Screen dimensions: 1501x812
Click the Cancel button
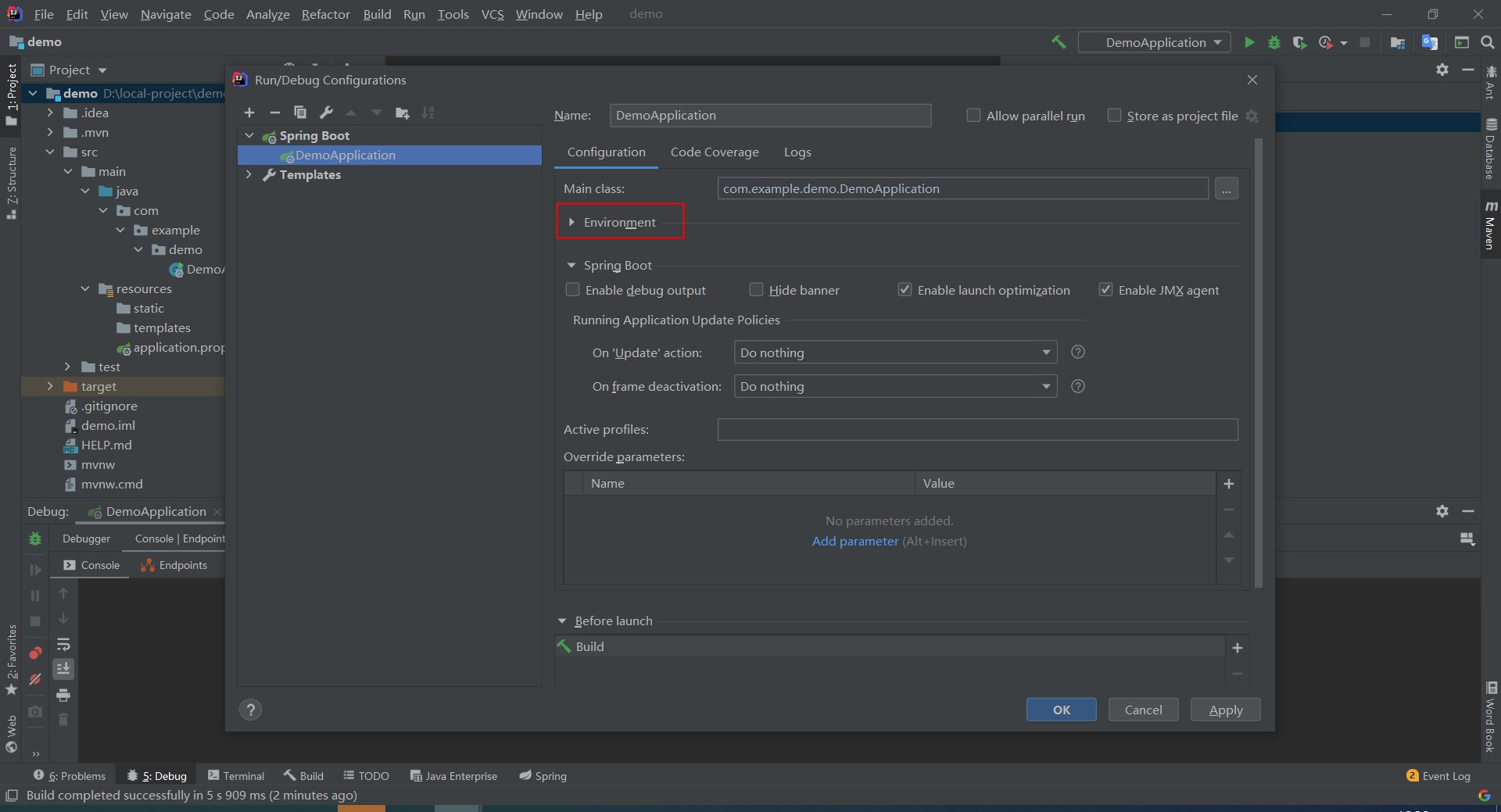coord(1143,710)
